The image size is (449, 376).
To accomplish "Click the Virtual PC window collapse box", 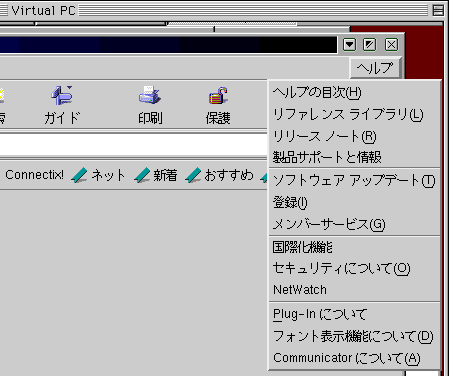I will [x=438, y=10].
